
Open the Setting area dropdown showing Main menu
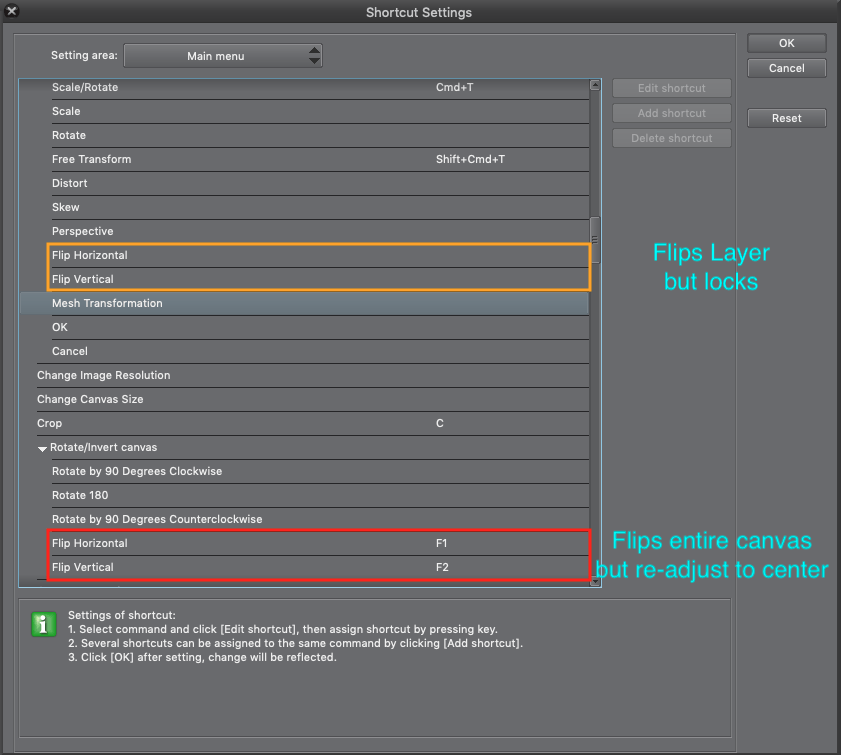(x=223, y=56)
